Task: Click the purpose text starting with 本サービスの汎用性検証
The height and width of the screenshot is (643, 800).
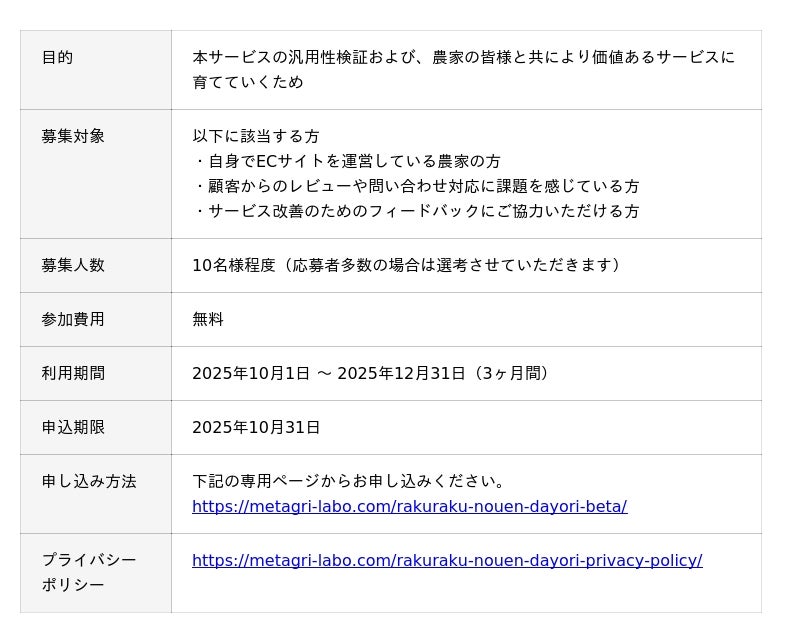Action: coord(463,58)
